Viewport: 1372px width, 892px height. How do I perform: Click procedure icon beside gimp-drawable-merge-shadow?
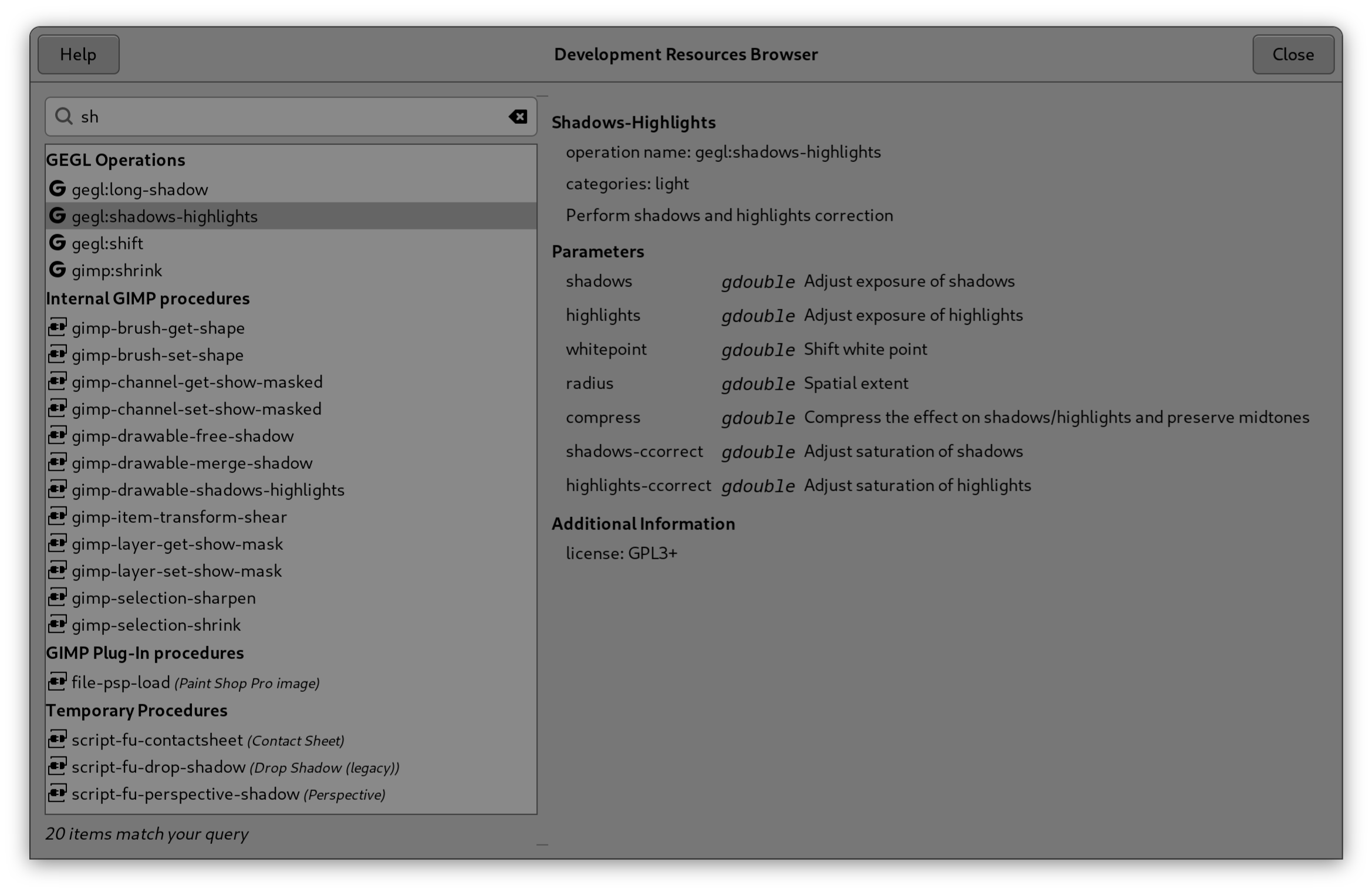click(x=57, y=462)
